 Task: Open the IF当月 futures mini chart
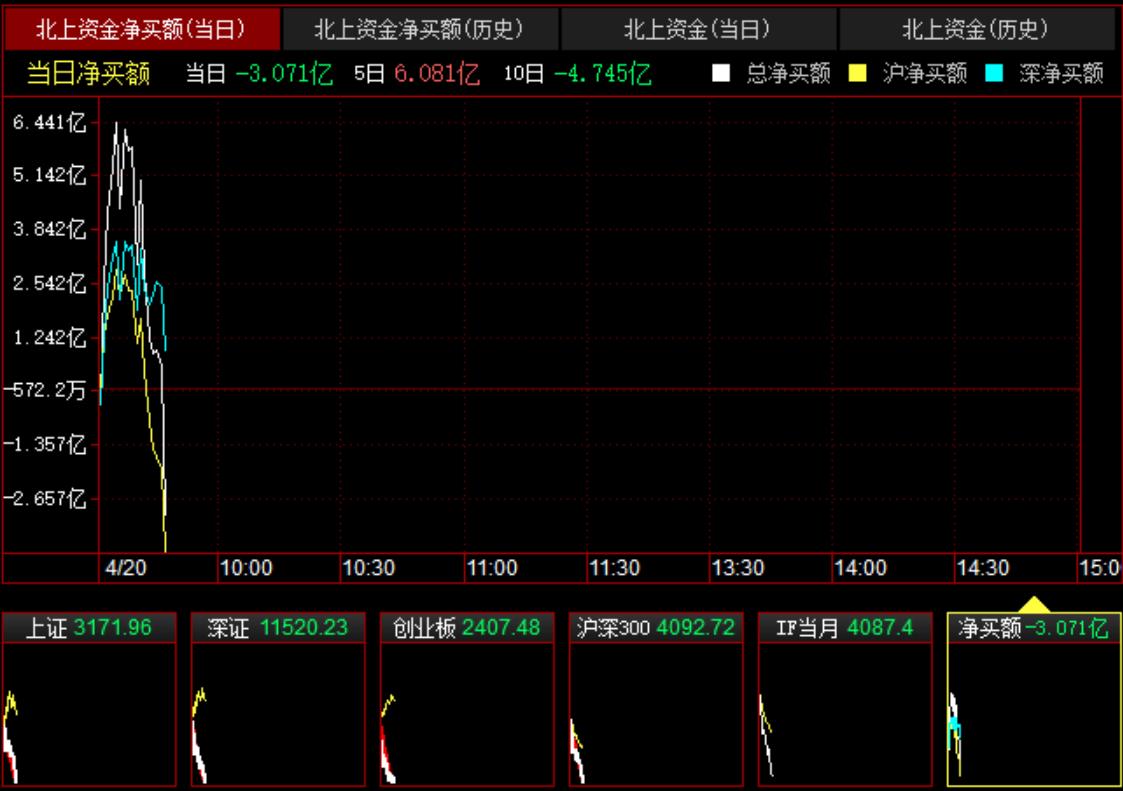tap(844, 700)
